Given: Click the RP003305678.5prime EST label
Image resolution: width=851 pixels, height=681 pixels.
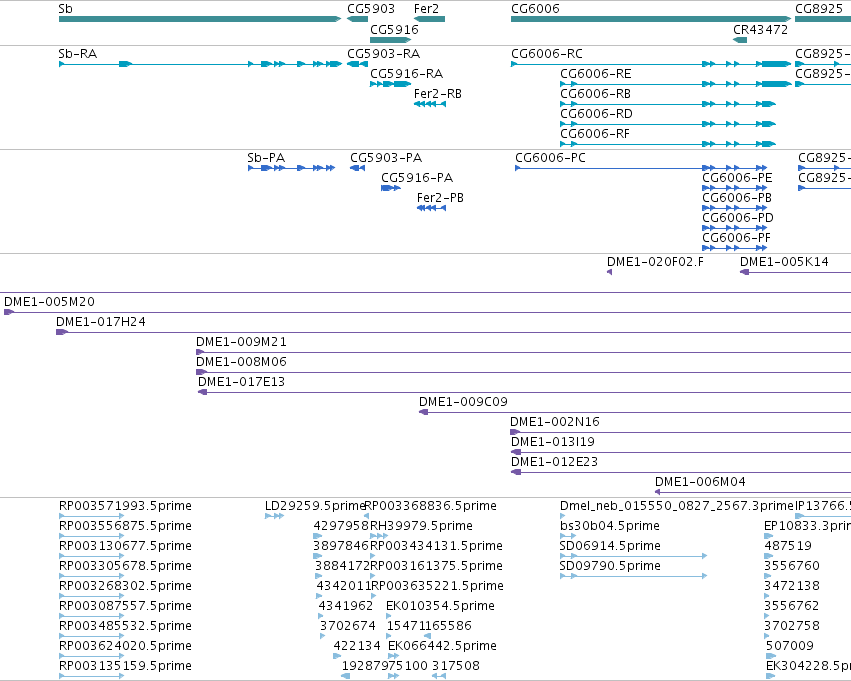Looking at the screenshot, I should point(125,566).
